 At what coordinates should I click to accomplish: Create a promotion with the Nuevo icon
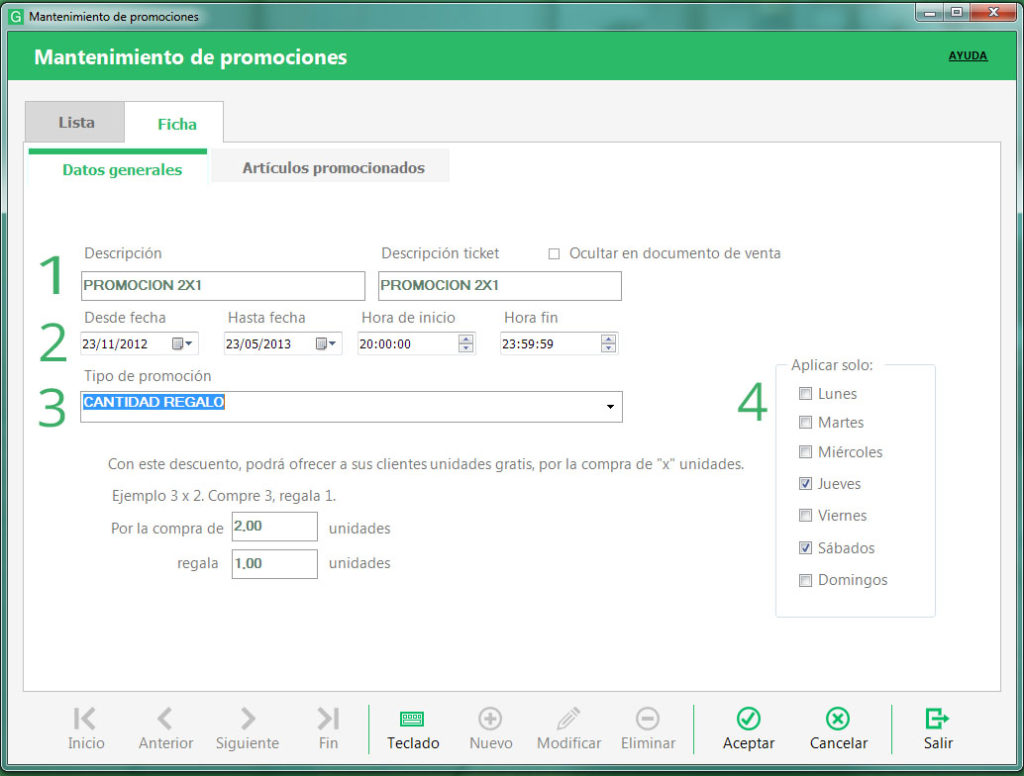click(x=490, y=717)
